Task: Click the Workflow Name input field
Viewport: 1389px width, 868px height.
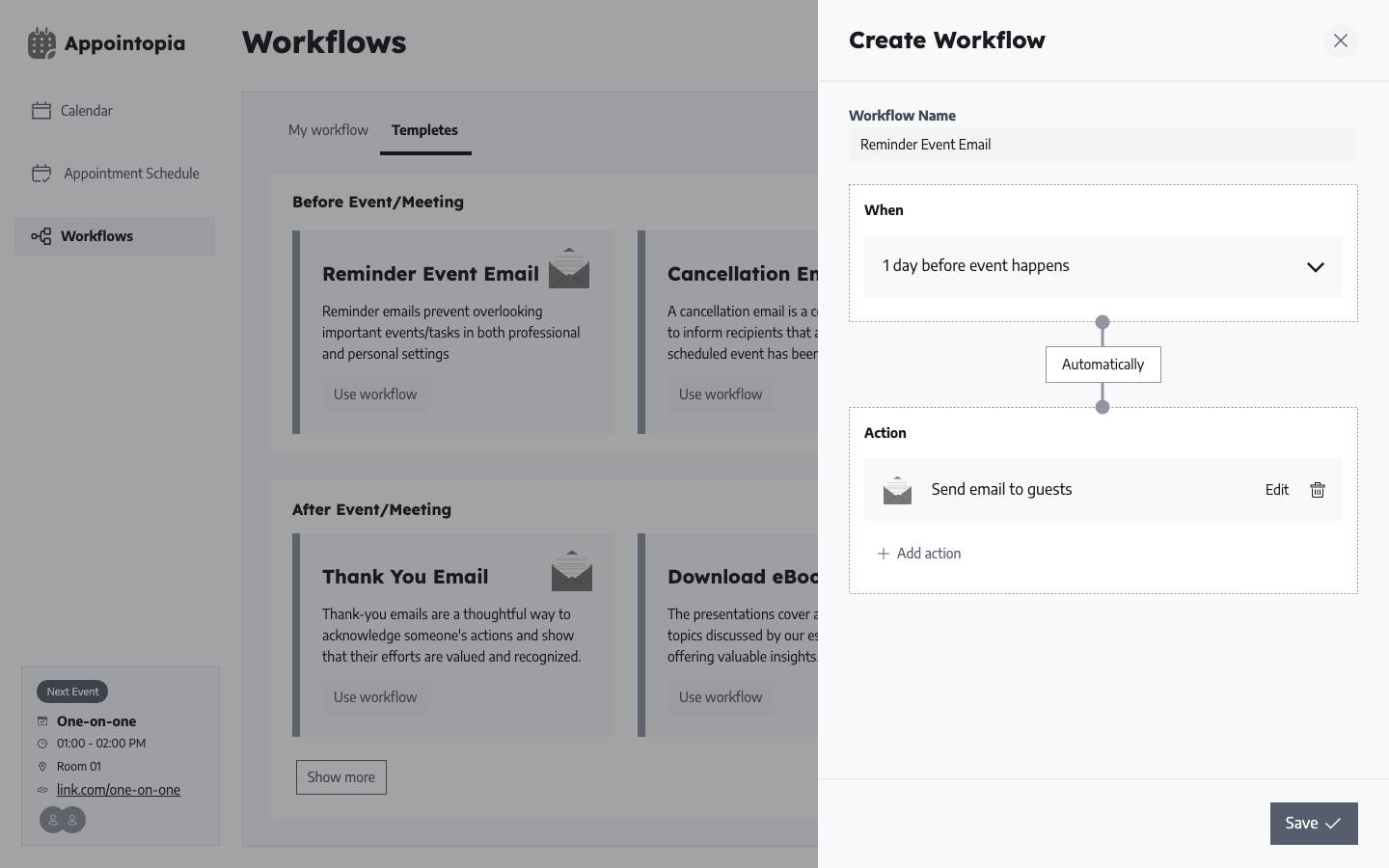Action: click(1103, 145)
